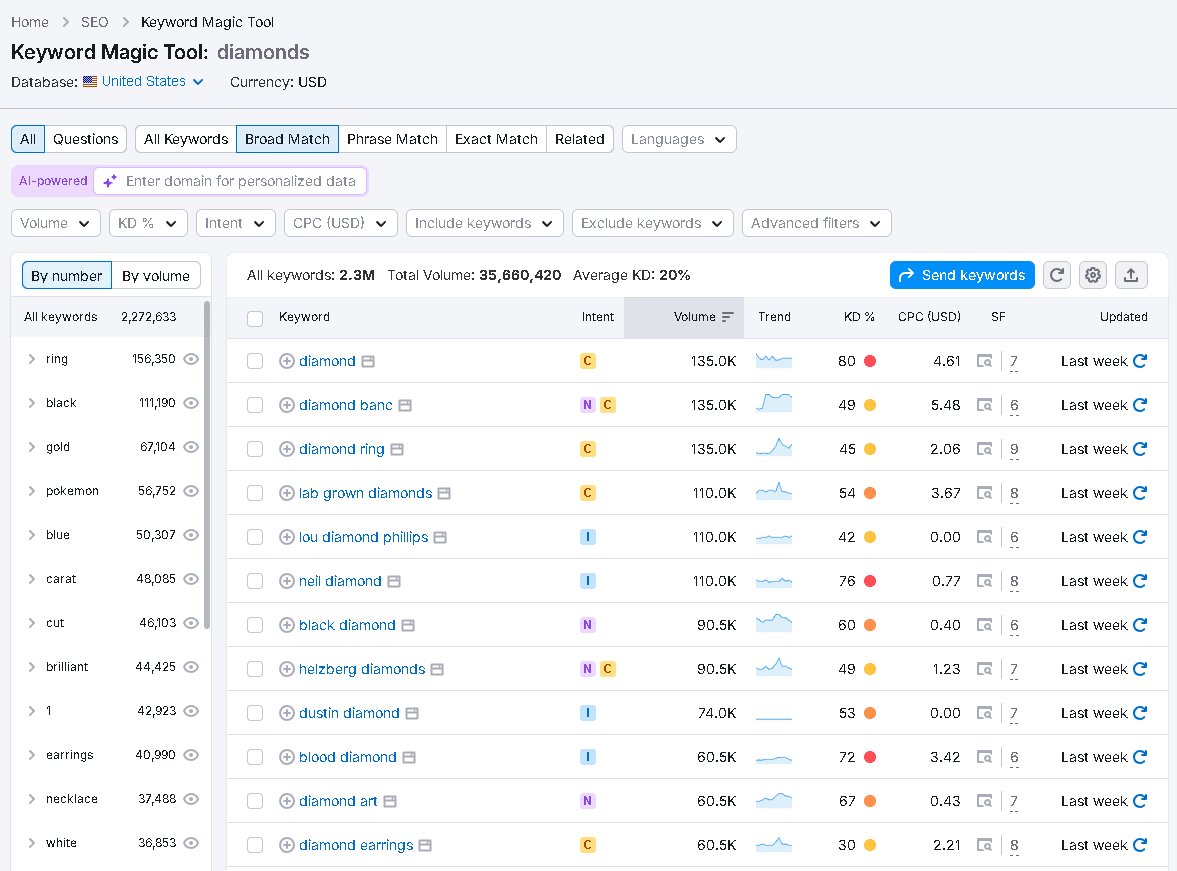
Task: Add 'neil diamond' with plus icon
Action: click(287, 581)
